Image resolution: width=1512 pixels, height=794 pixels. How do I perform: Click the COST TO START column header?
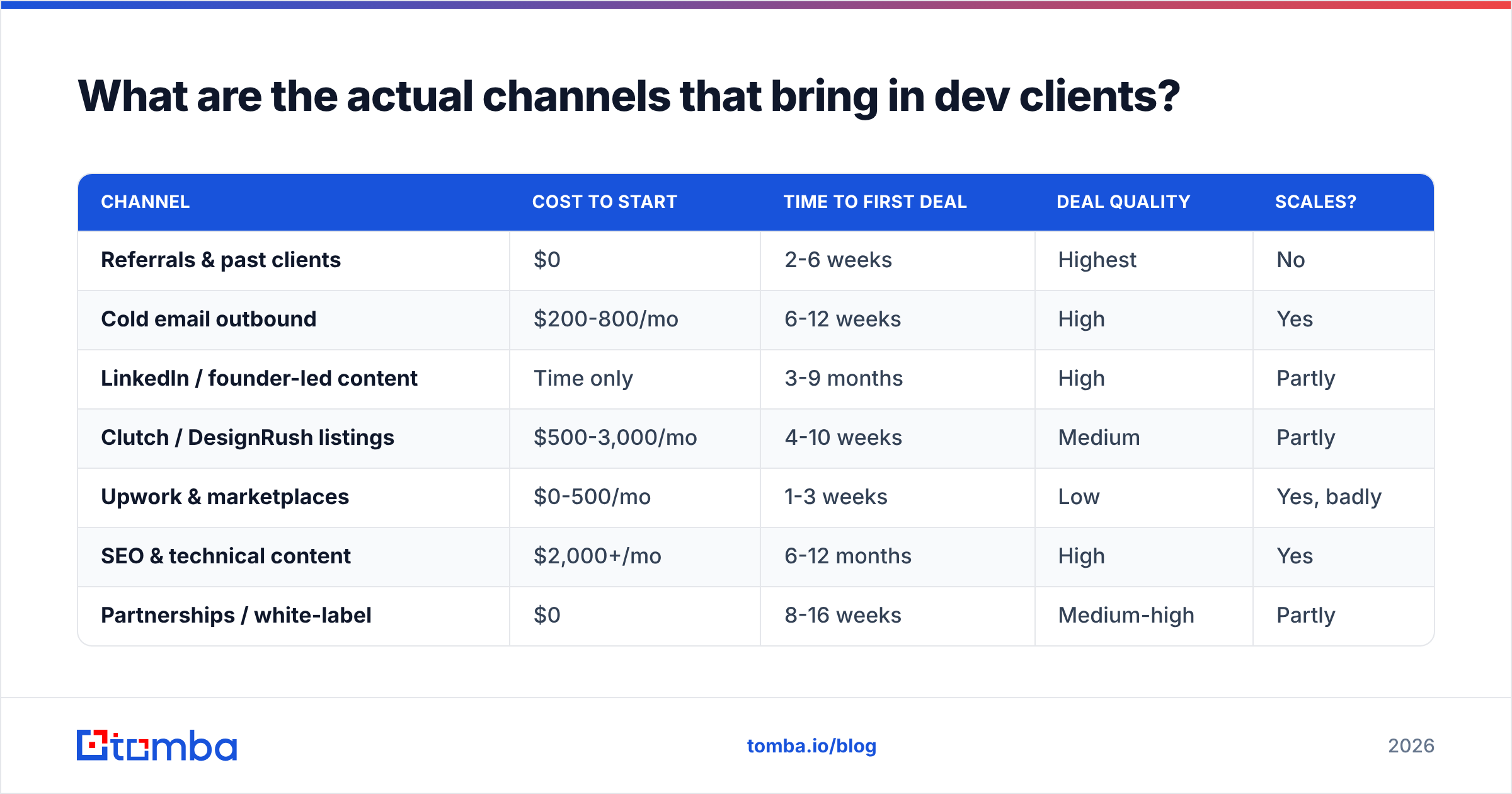point(605,202)
